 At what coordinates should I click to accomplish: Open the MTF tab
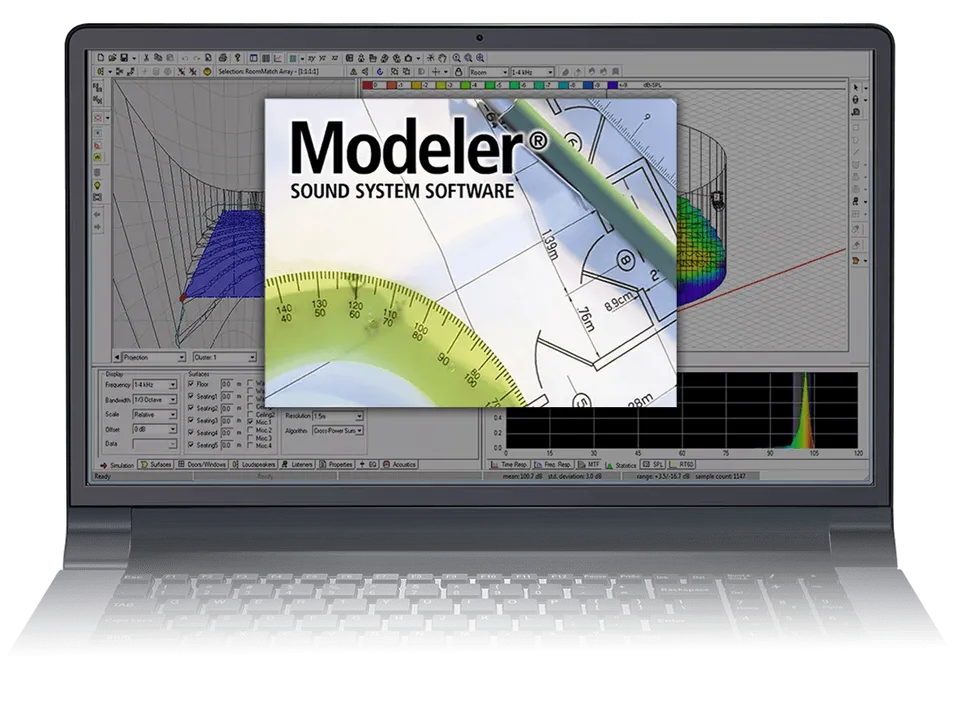coord(589,465)
